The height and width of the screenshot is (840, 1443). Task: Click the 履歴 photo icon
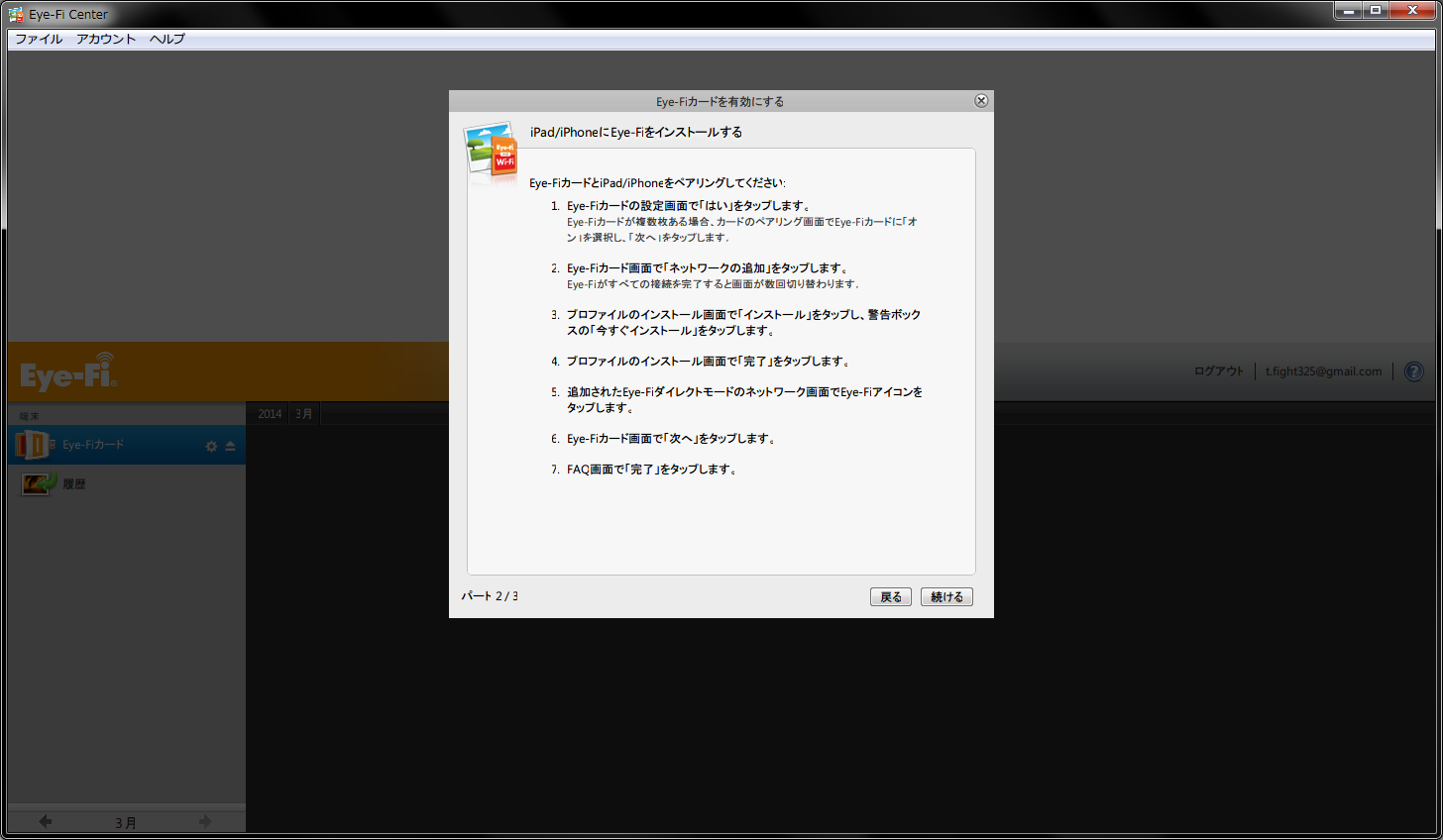tap(40, 483)
